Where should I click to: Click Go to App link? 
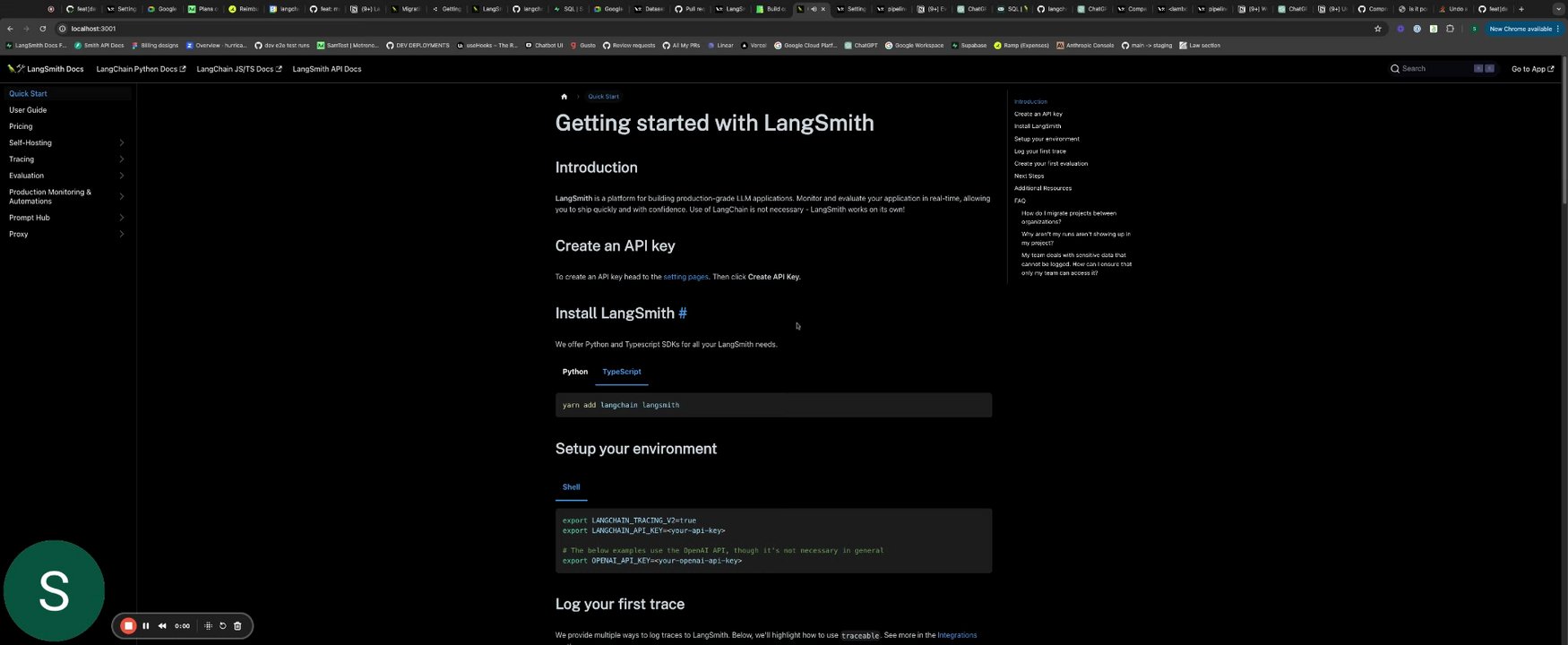pyautogui.click(x=1532, y=69)
